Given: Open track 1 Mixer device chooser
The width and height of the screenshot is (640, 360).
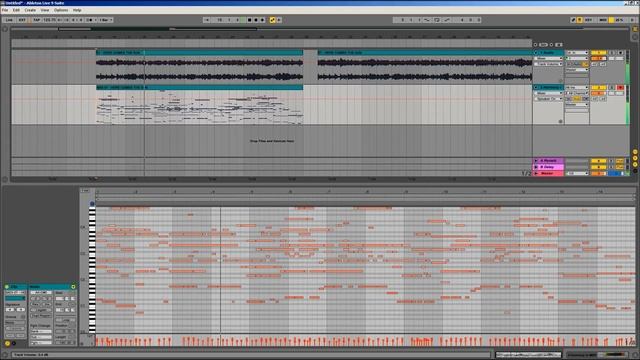Looking at the screenshot, I should pyautogui.click(x=549, y=58).
